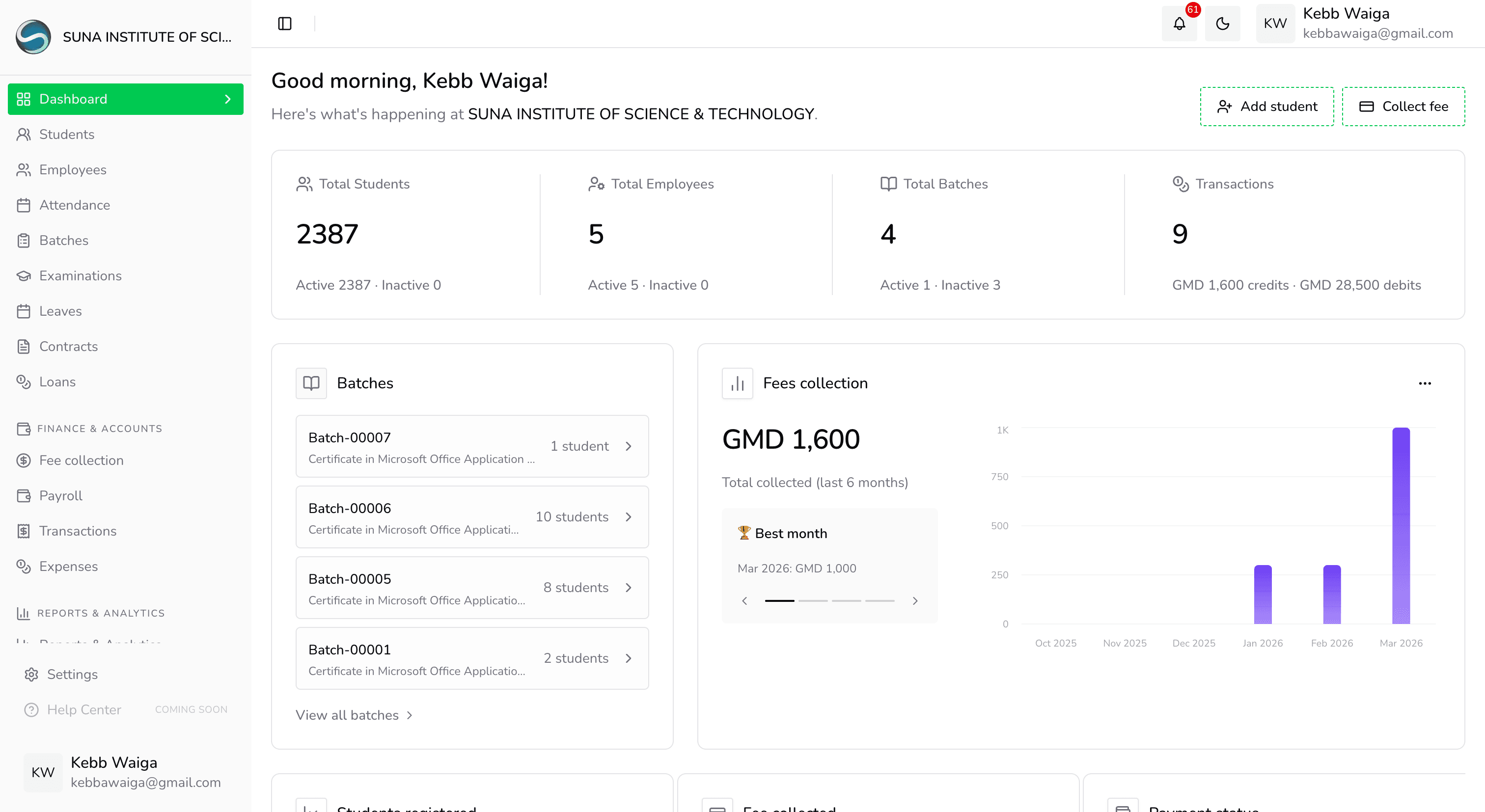
Task: Open the Examinations section icon
Action: (24, 275)
